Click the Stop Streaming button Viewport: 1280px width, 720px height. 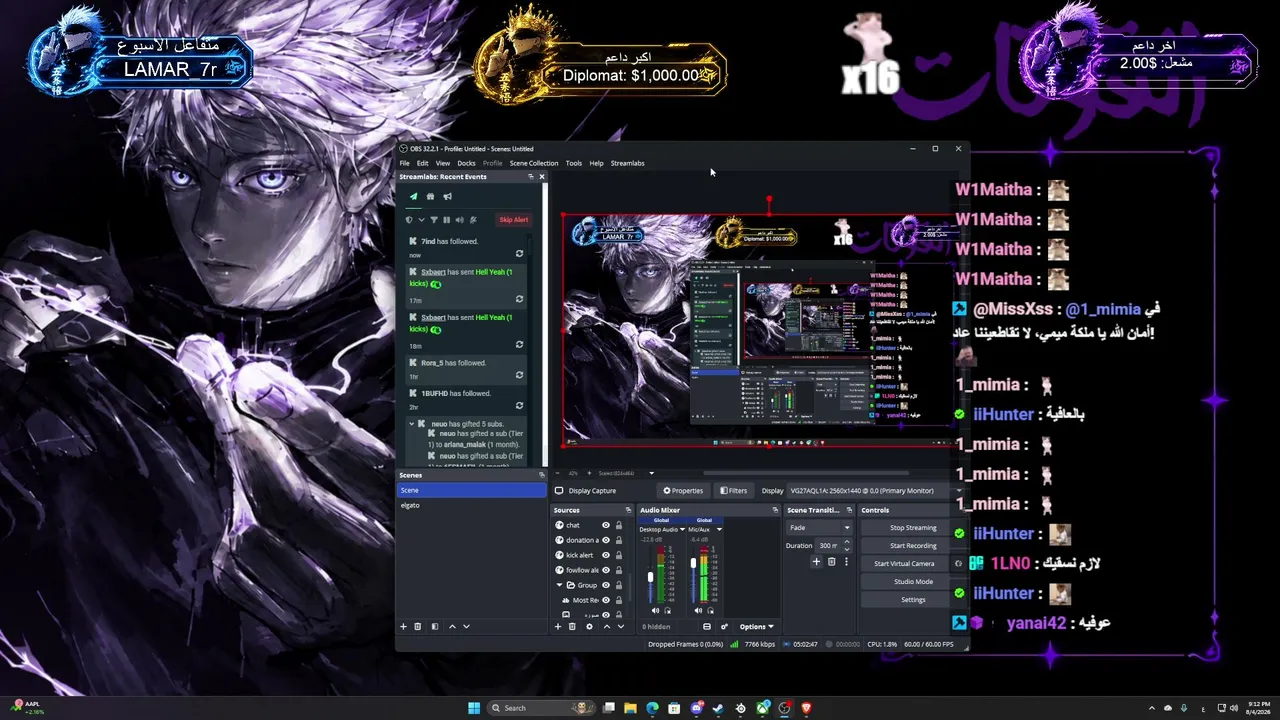click(x=913, y=528)
